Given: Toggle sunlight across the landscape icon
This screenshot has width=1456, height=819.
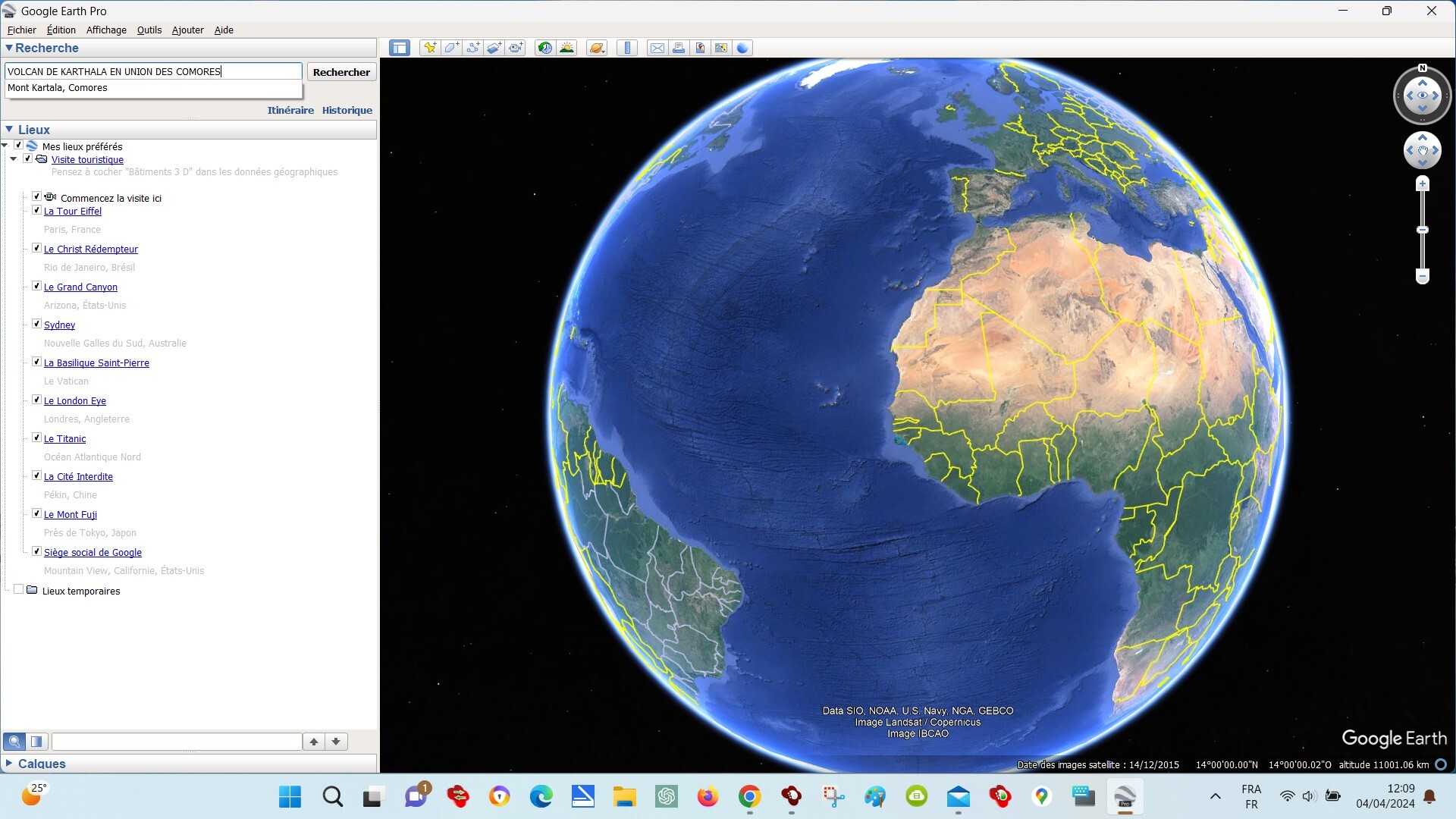Looking at the screenshot, I should tap(566, 48).
